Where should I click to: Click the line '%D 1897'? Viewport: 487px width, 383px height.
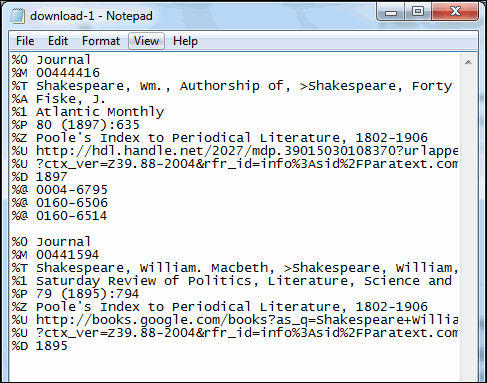pos(40,177)
